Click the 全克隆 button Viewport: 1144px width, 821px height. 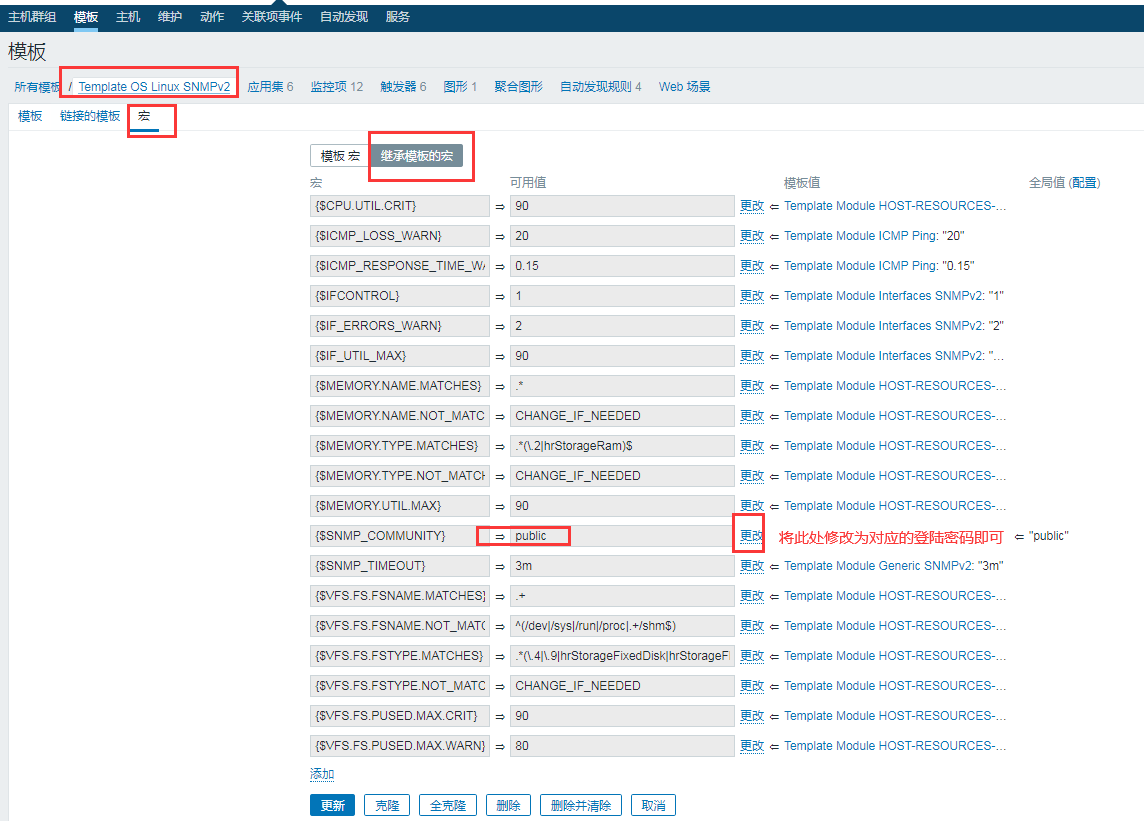point(447,805)
